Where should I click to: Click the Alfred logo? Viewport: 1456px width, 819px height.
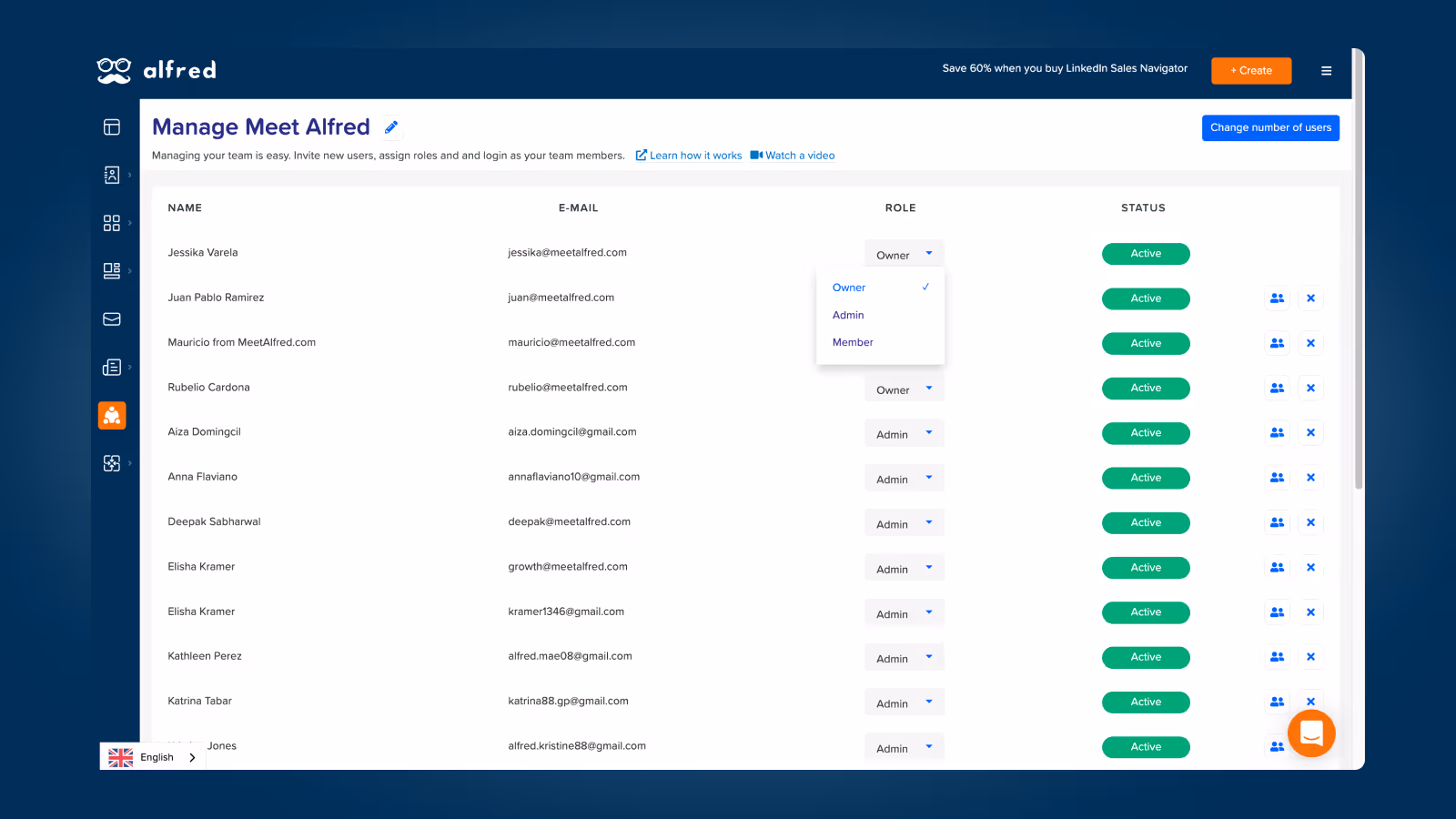(157, 70)
